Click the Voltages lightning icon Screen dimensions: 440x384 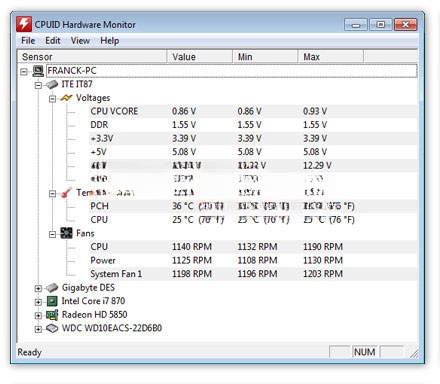(x=66, y=98)
